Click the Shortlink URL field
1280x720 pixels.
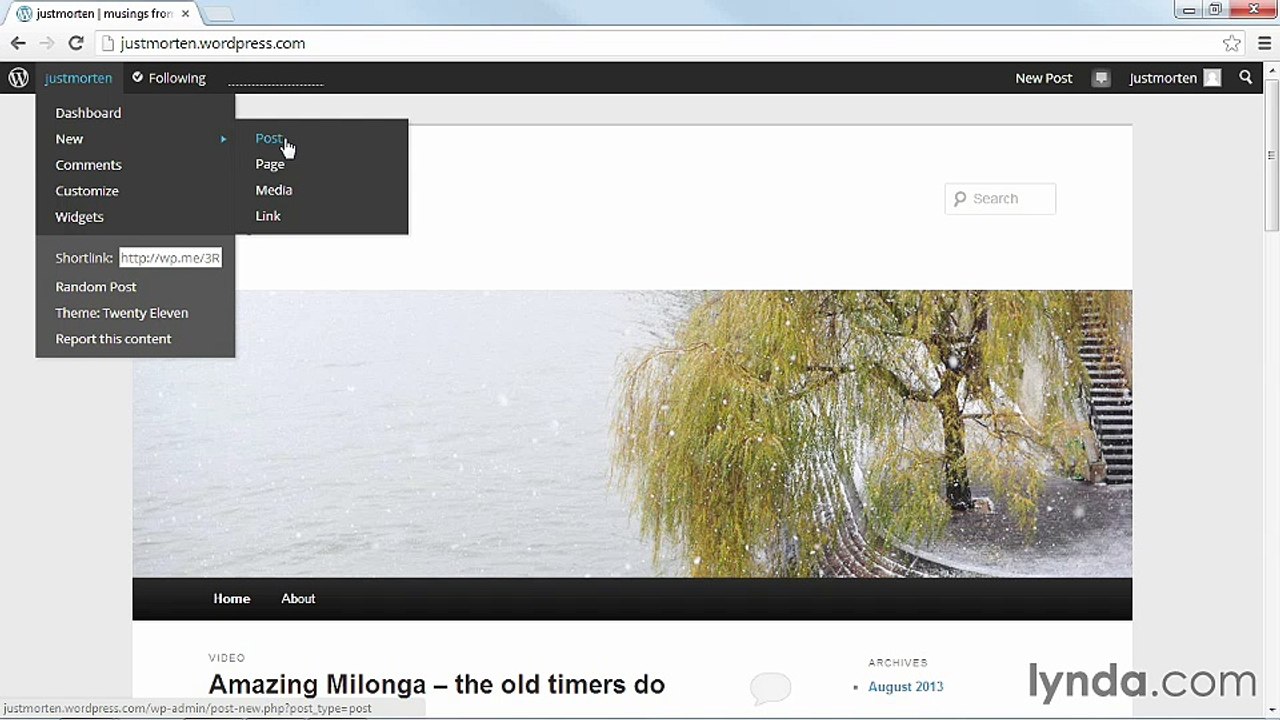click(170, 258)
